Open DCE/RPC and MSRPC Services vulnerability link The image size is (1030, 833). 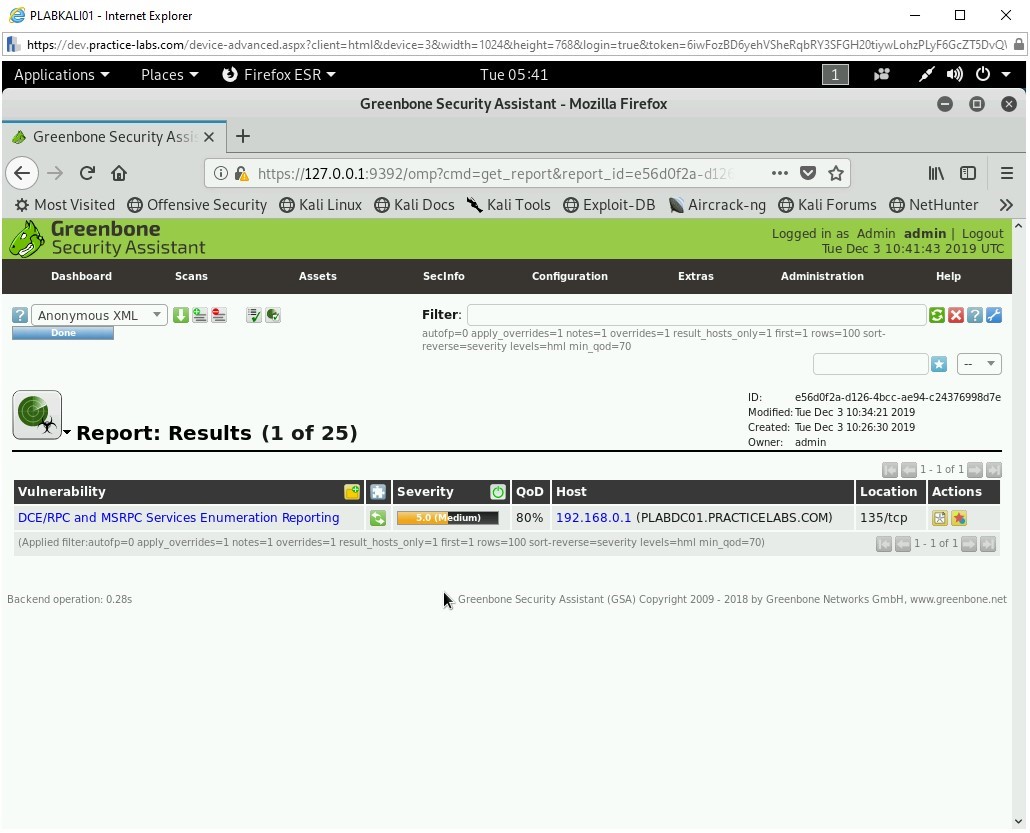point(178,518)
